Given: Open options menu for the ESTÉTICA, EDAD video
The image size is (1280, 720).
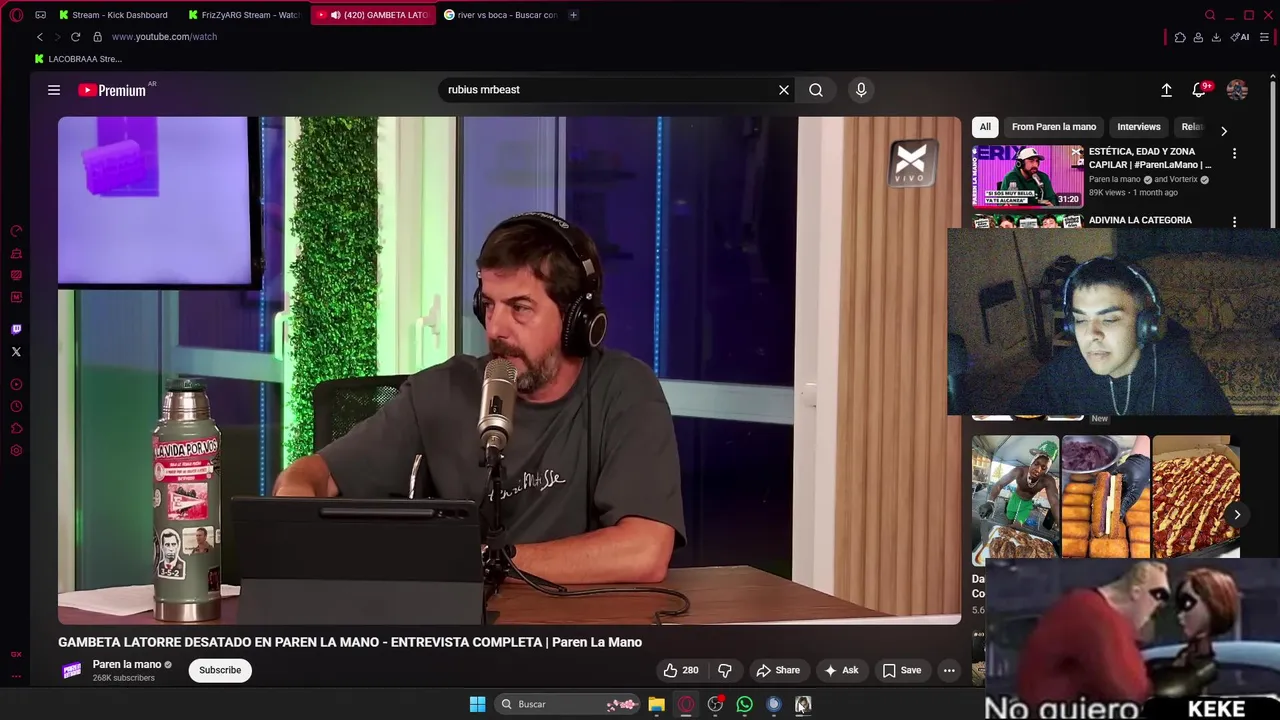Looking at the screenshot, I should pos(1234,154).
